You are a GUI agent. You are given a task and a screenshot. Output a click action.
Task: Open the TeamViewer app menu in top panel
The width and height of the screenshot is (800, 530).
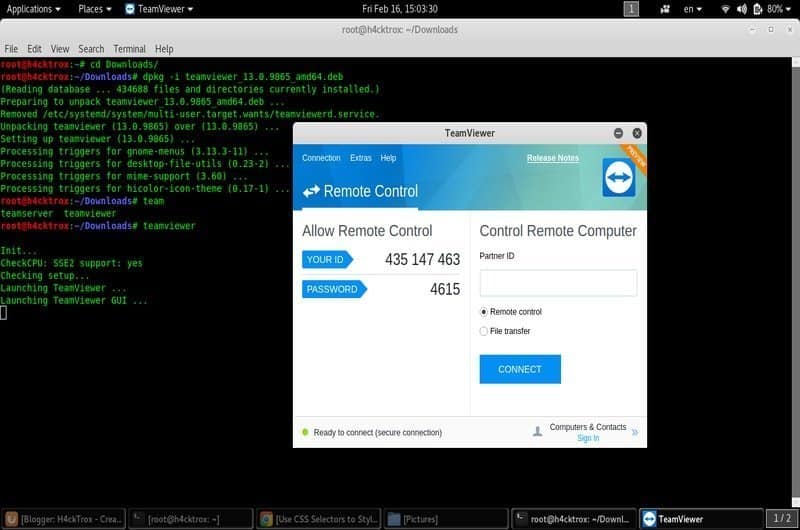pos(159,9)
